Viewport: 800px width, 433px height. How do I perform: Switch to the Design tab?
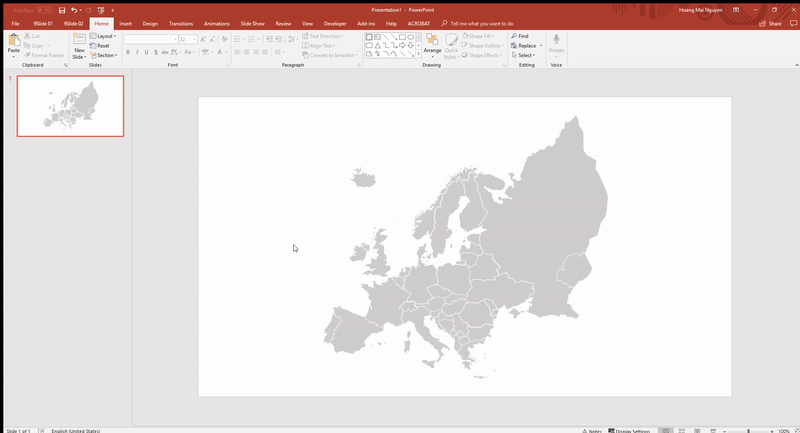pyautogui.click(x=150, y=23)
